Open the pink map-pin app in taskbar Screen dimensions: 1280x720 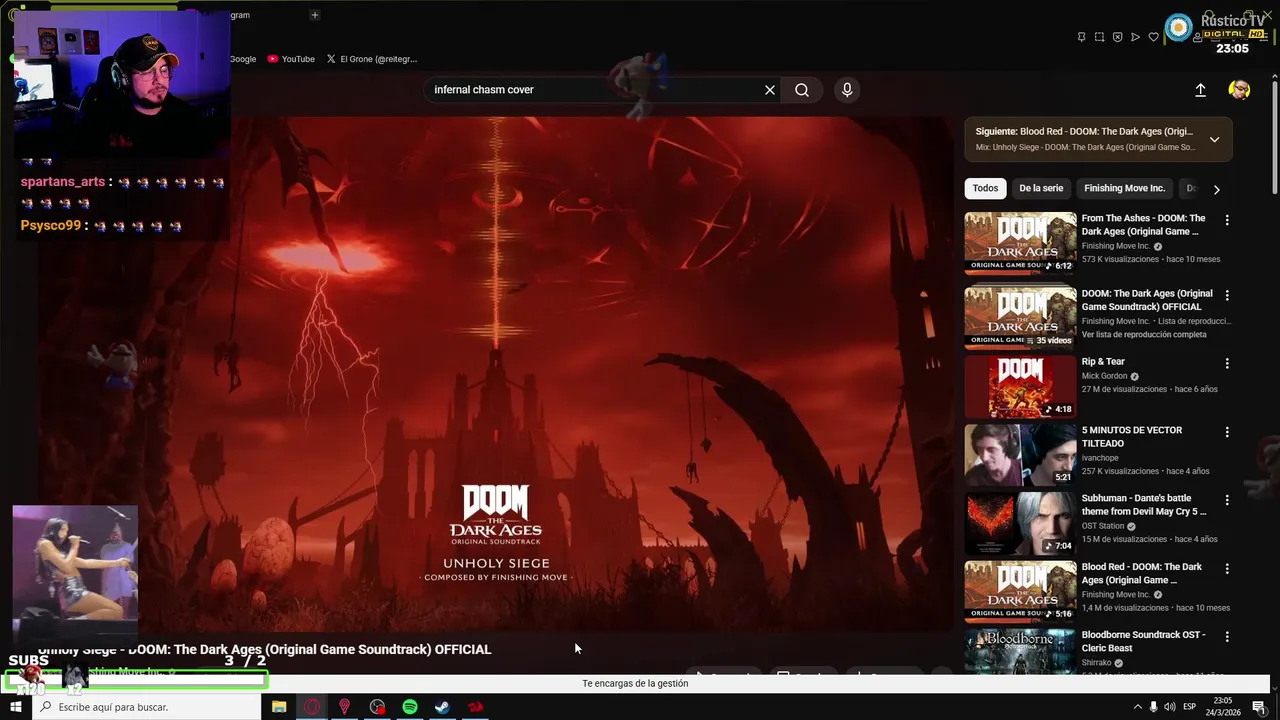tap(345, 707)
